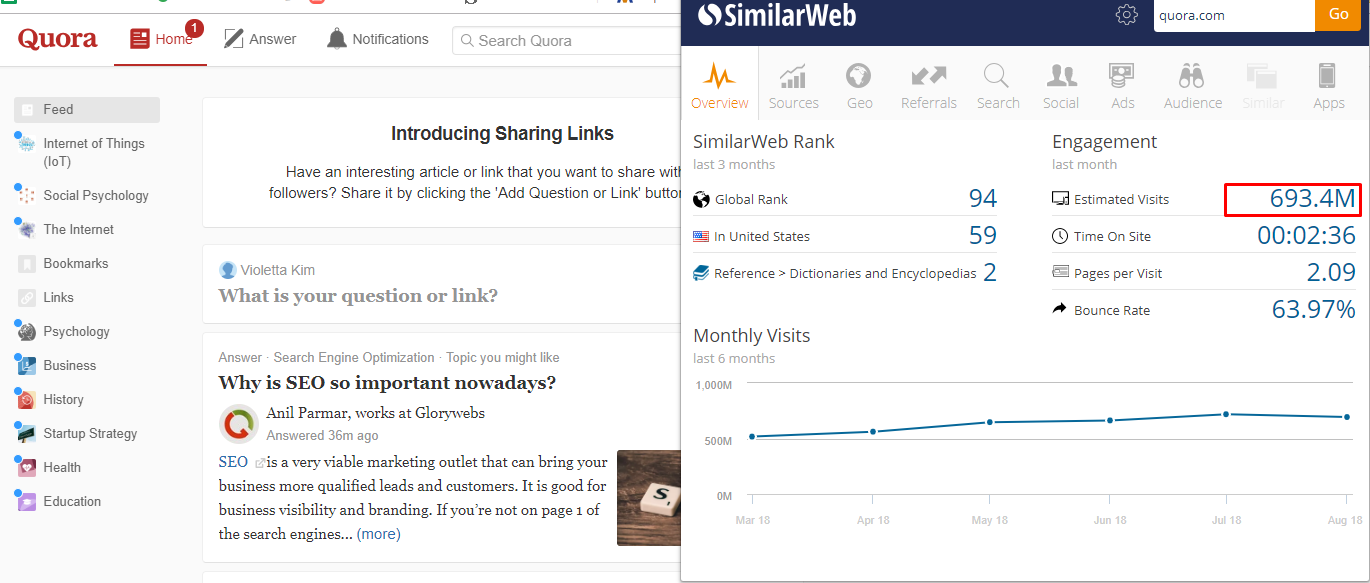Click the Quora logo
Image resolution: width=1370 pixels, height=583 pixels.
pyautogui.click(x=57, y=39)
